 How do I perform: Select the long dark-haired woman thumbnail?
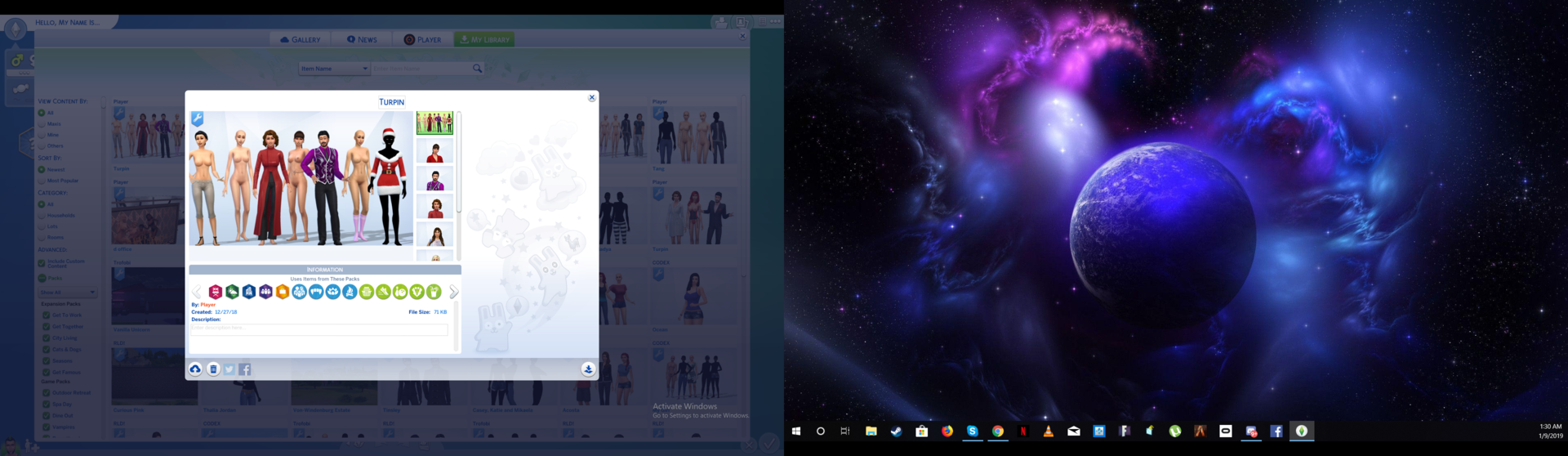pyautogui.click(x=434, y=235)
